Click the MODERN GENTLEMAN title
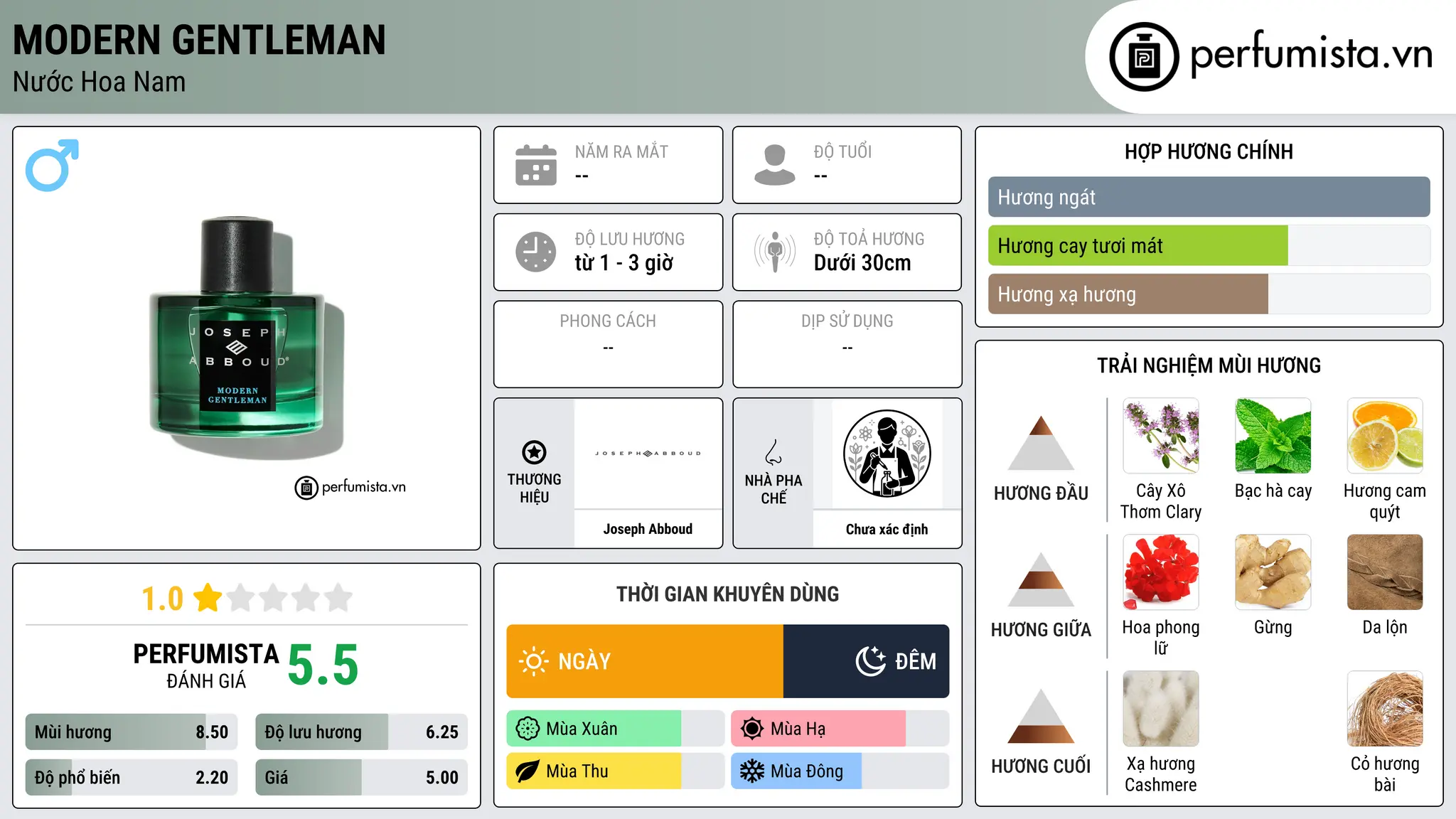1456x819 pixels. tap(199, 41)
